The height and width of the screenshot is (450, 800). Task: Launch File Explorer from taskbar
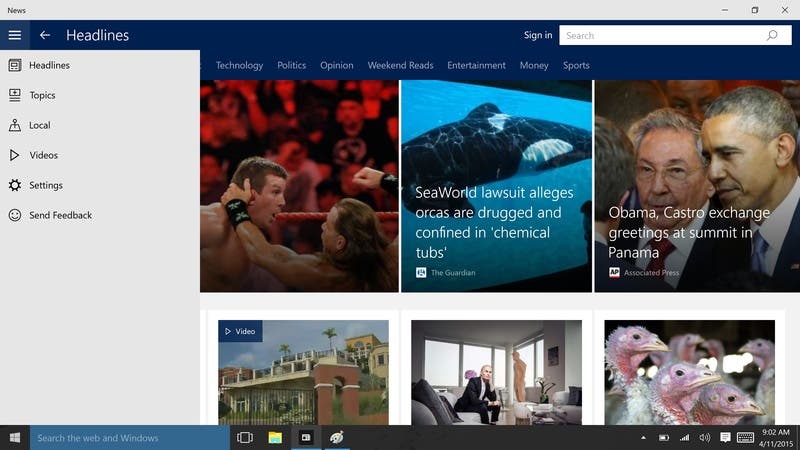click(276, 438)
